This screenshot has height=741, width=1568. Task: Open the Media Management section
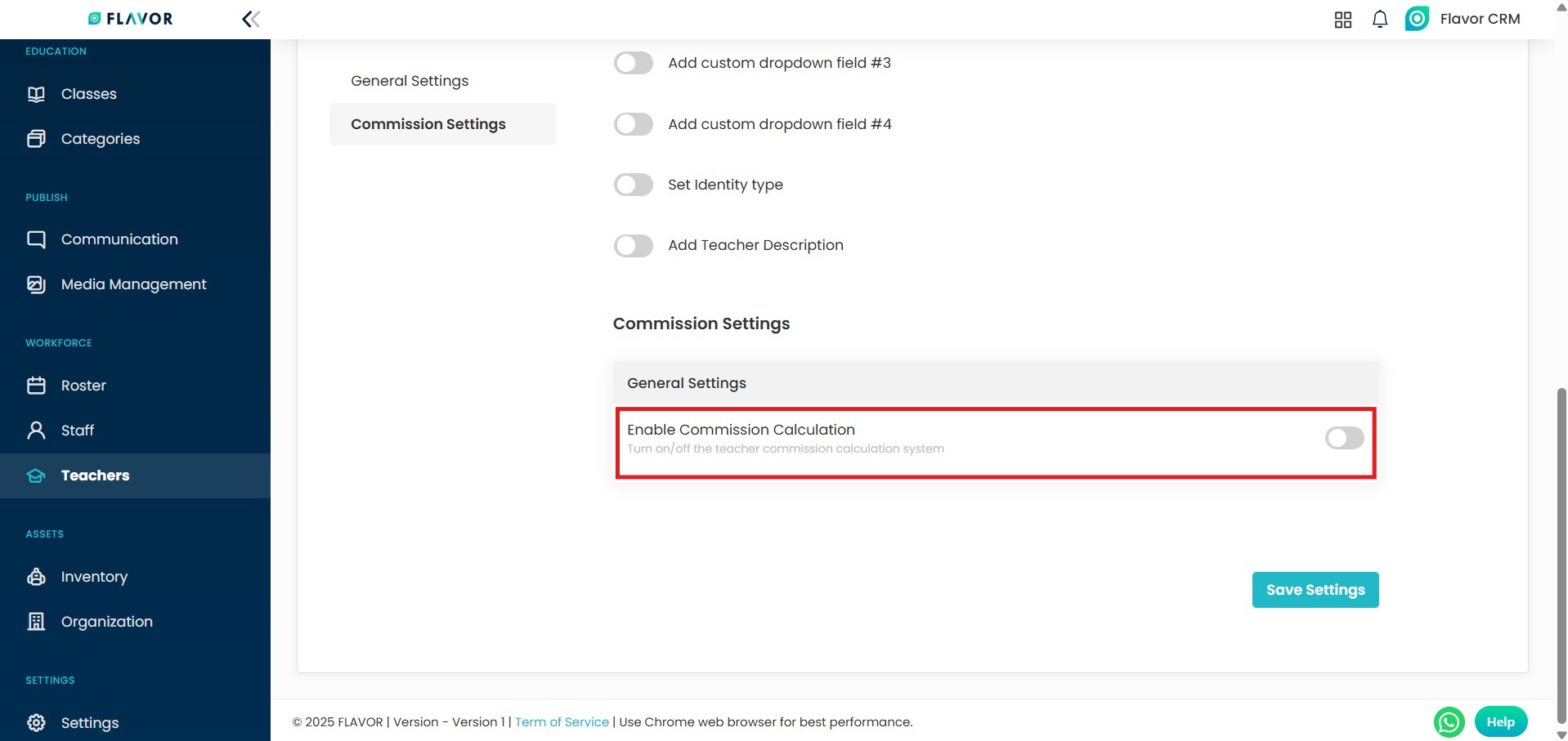click(133, 284)
